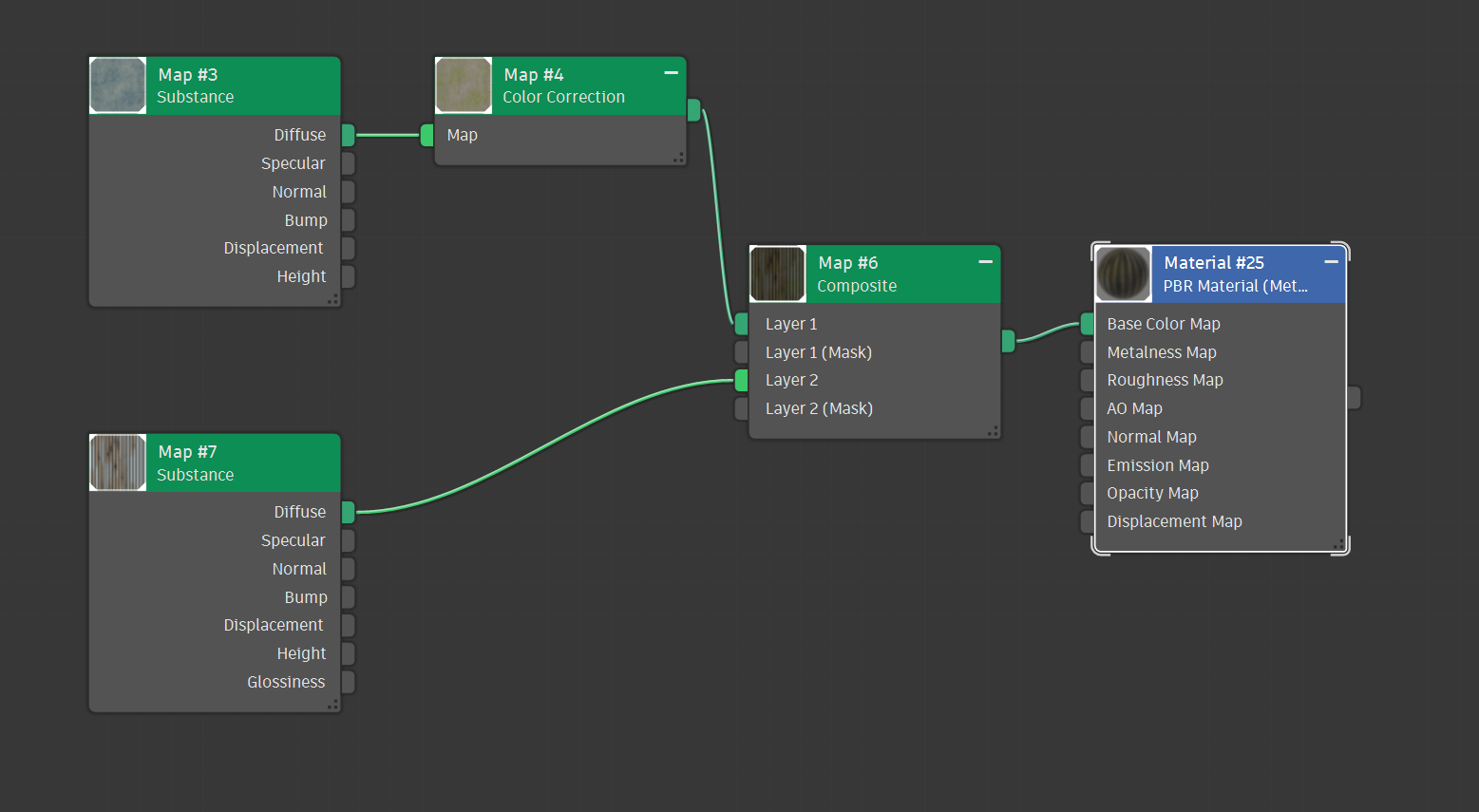This screenshot has width=1479, height=812.
Task: Click the Height output socket on Map #3
Action: (347, 276)
